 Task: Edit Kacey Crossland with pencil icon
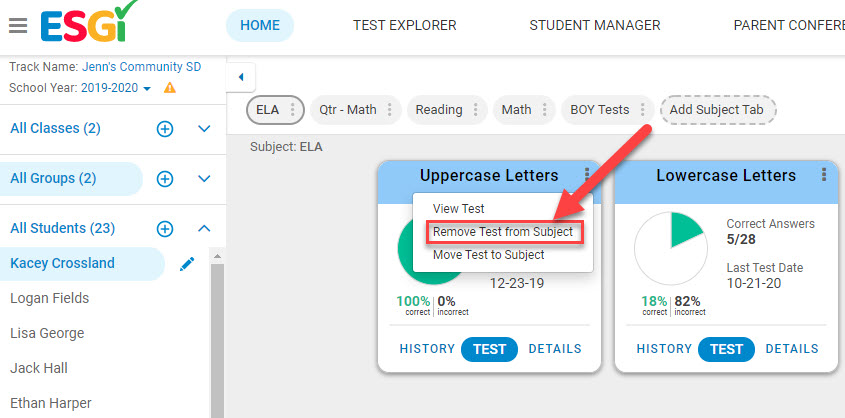(x=187, y=263)
